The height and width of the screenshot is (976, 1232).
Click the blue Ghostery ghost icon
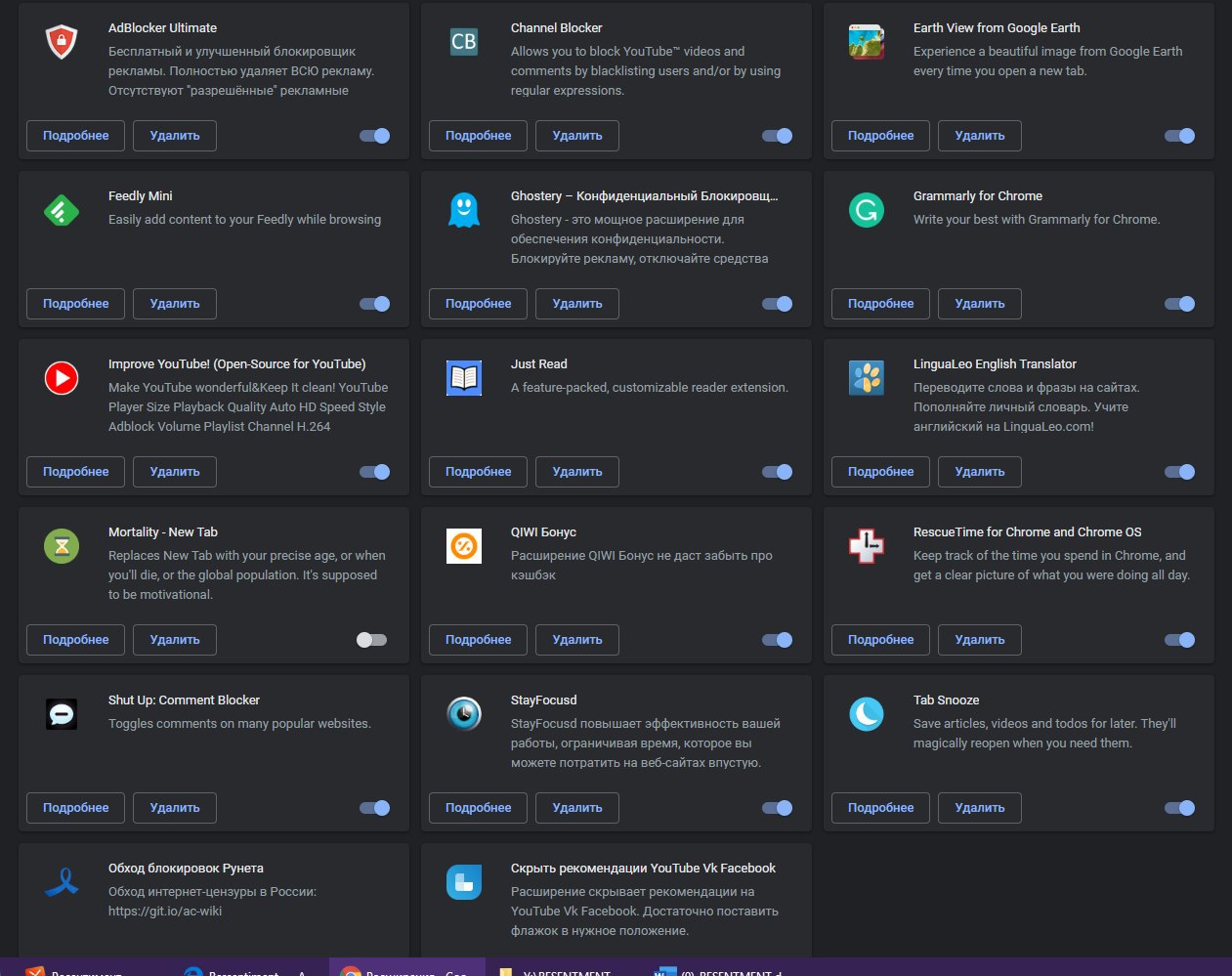pos(464,210)
